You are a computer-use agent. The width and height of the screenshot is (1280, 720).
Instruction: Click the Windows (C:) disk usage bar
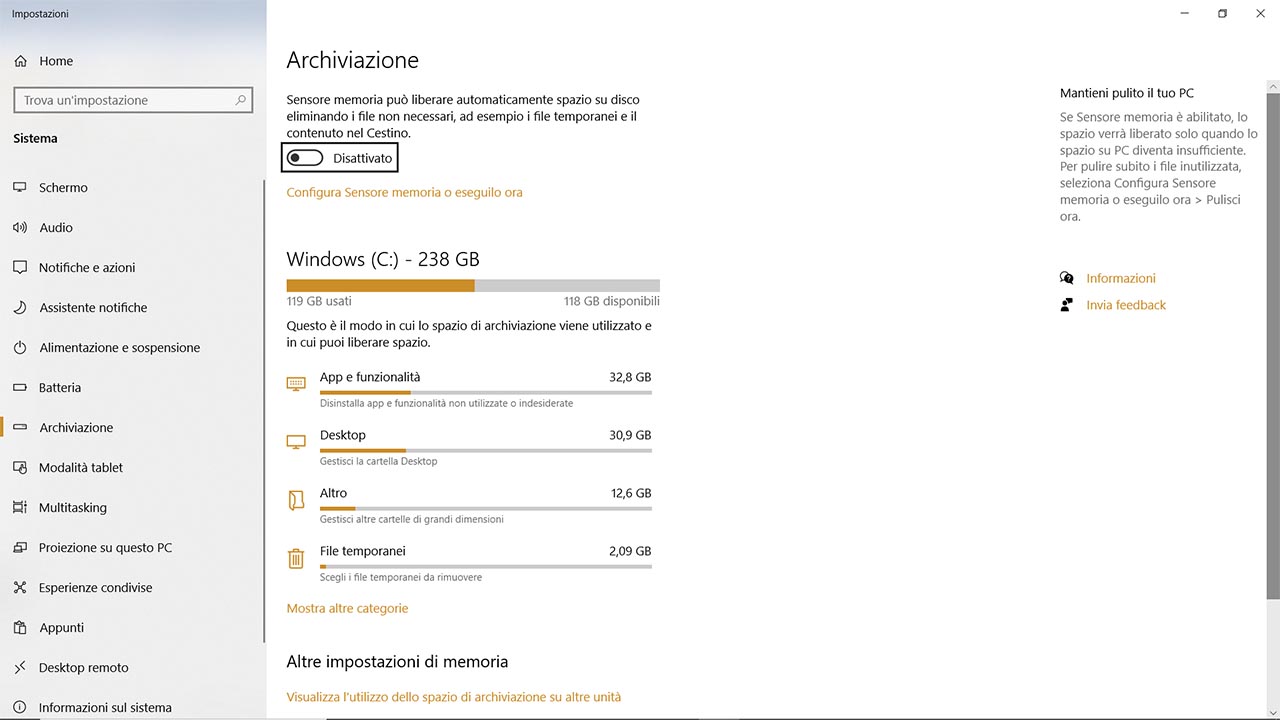473,285
